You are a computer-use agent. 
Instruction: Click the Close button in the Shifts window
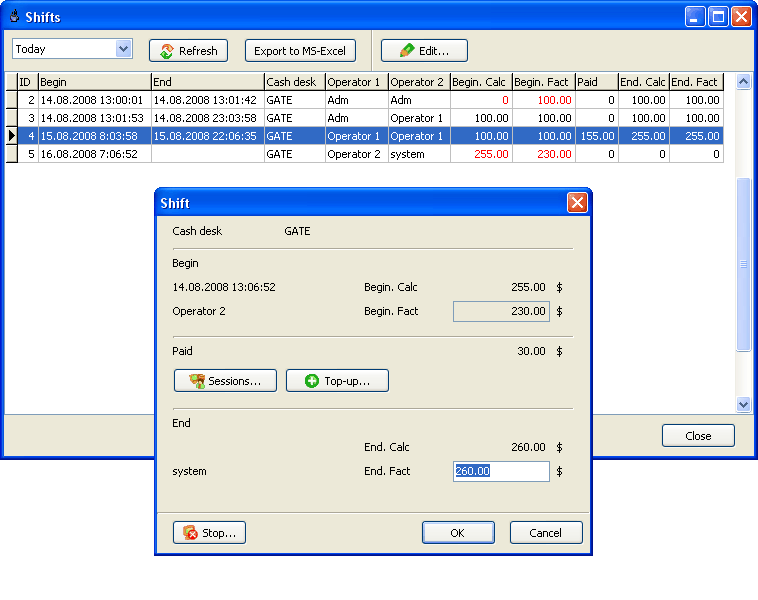pyautogui.click(x=698, y=436)
